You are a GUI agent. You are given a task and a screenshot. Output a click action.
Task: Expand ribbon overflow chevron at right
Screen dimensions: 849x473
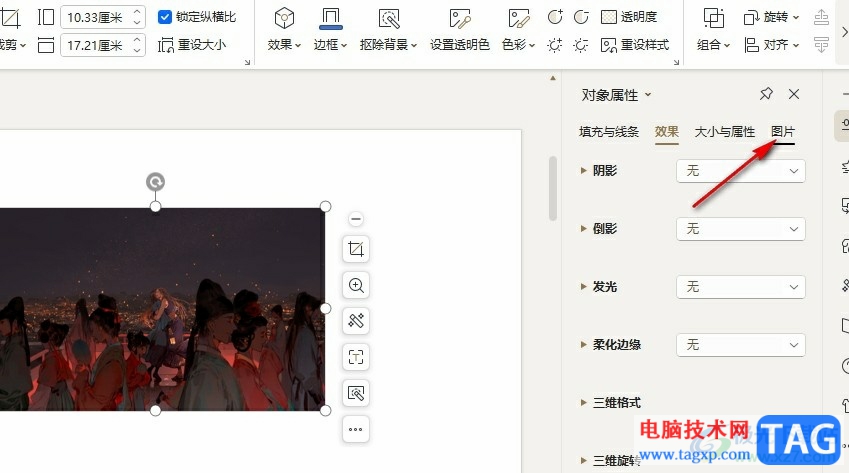click(844, 31)
